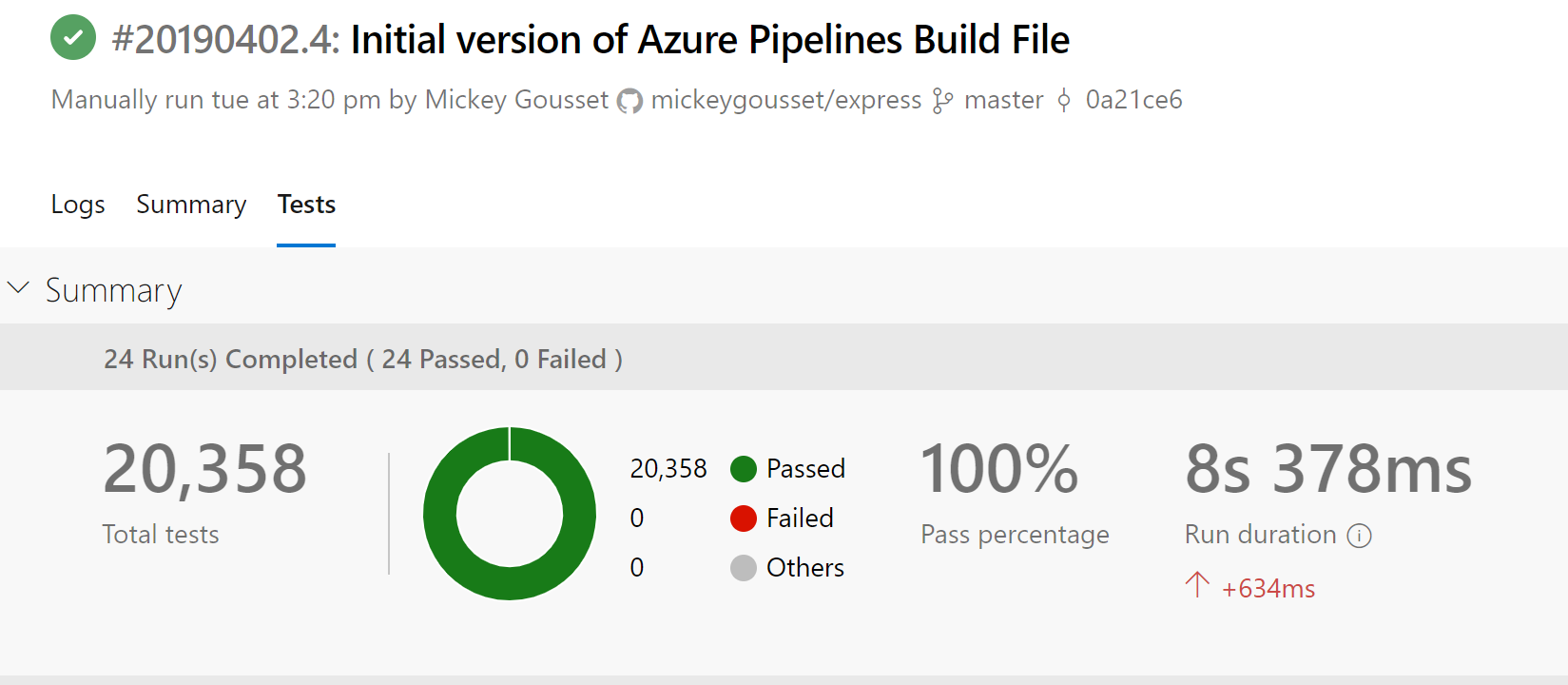Switch to the Summary tab

[191, 205]
